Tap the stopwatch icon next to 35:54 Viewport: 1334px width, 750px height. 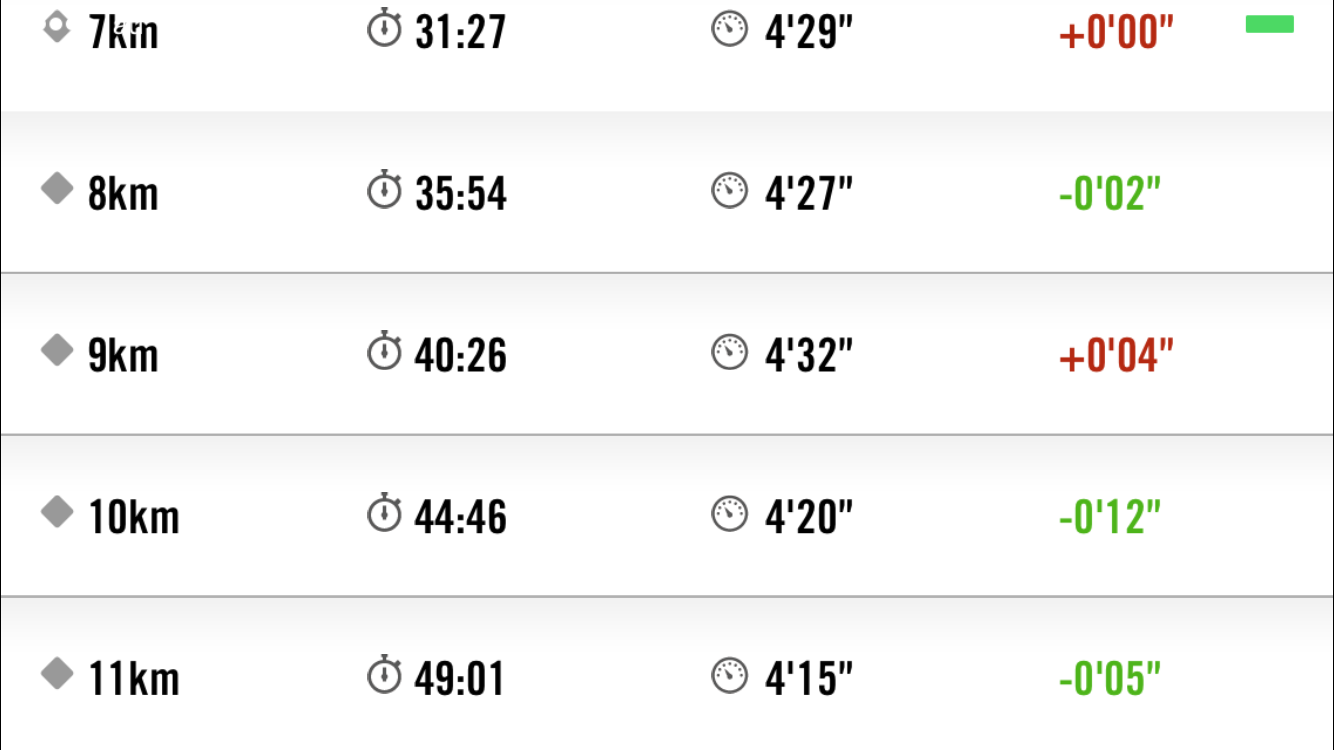pyautogui.click(x=384, y=189)
